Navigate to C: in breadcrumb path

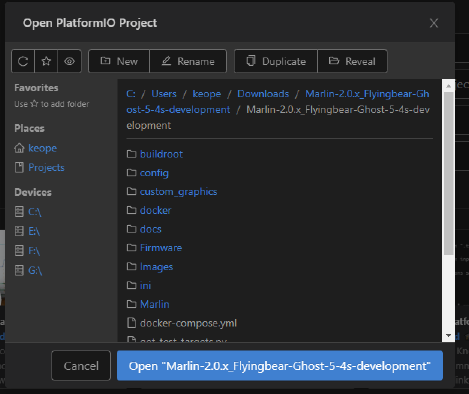(131, 94)
